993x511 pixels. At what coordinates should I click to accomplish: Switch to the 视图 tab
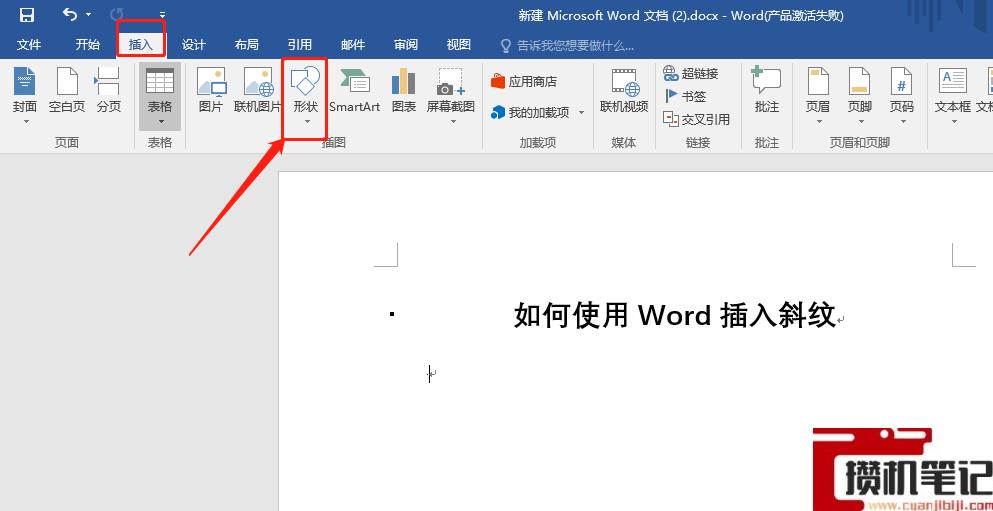click(x=459, y=44)
